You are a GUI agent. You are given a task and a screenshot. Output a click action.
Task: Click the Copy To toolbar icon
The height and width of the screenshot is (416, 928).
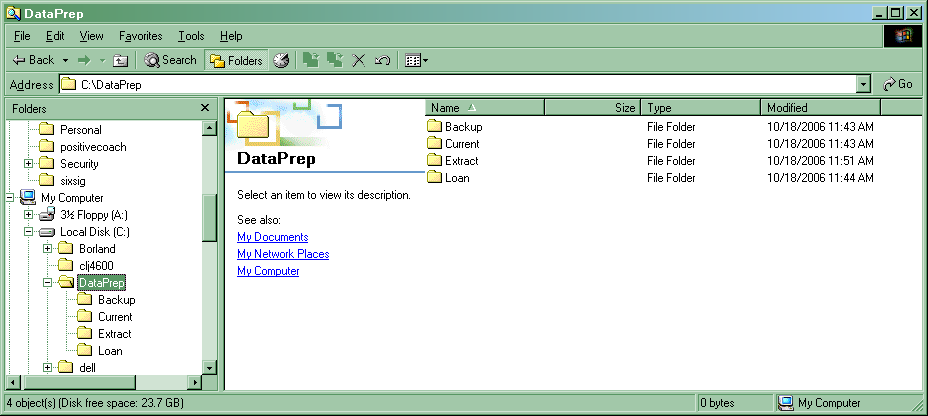pos(335,60)
